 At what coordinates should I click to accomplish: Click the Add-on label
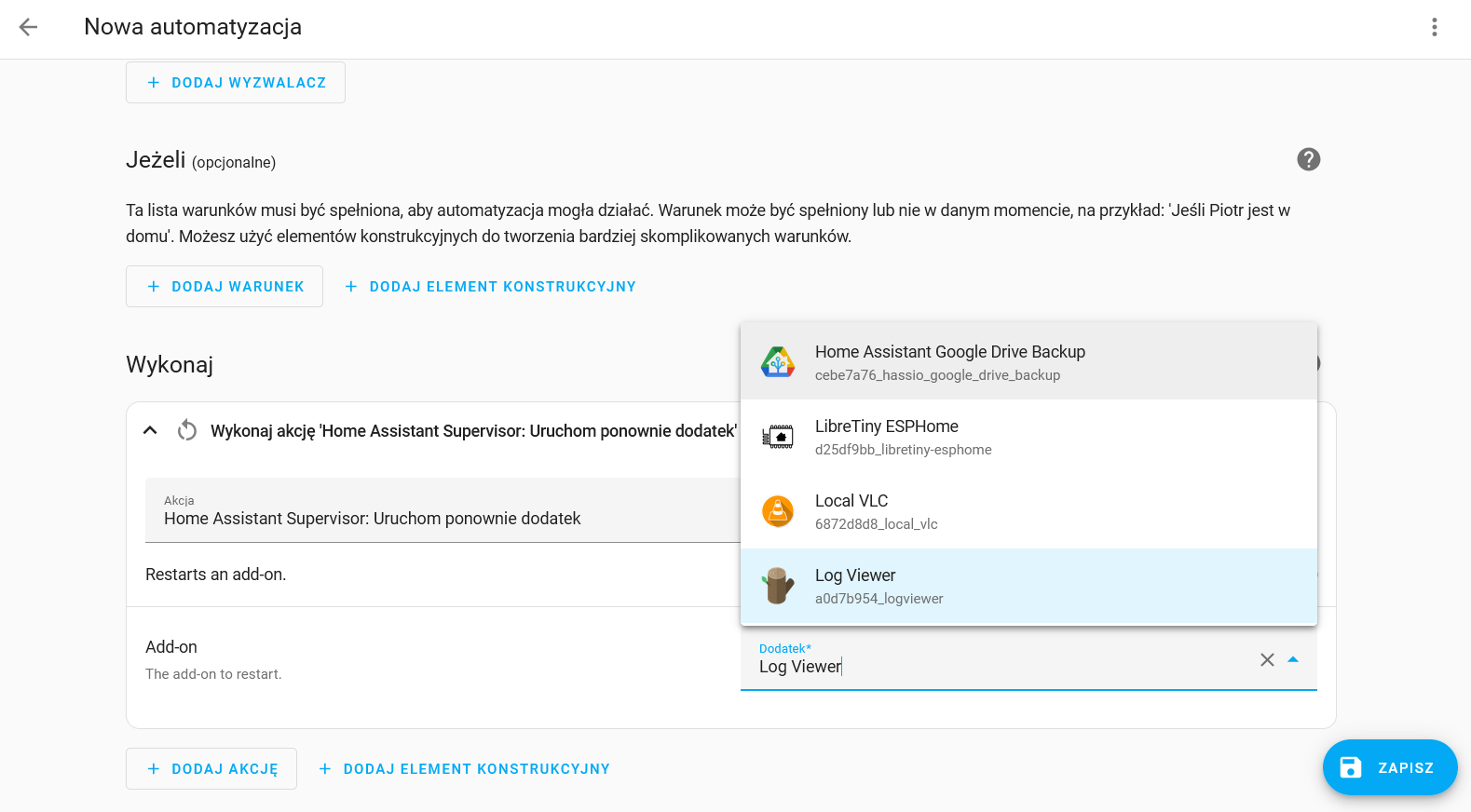point(171,647)
